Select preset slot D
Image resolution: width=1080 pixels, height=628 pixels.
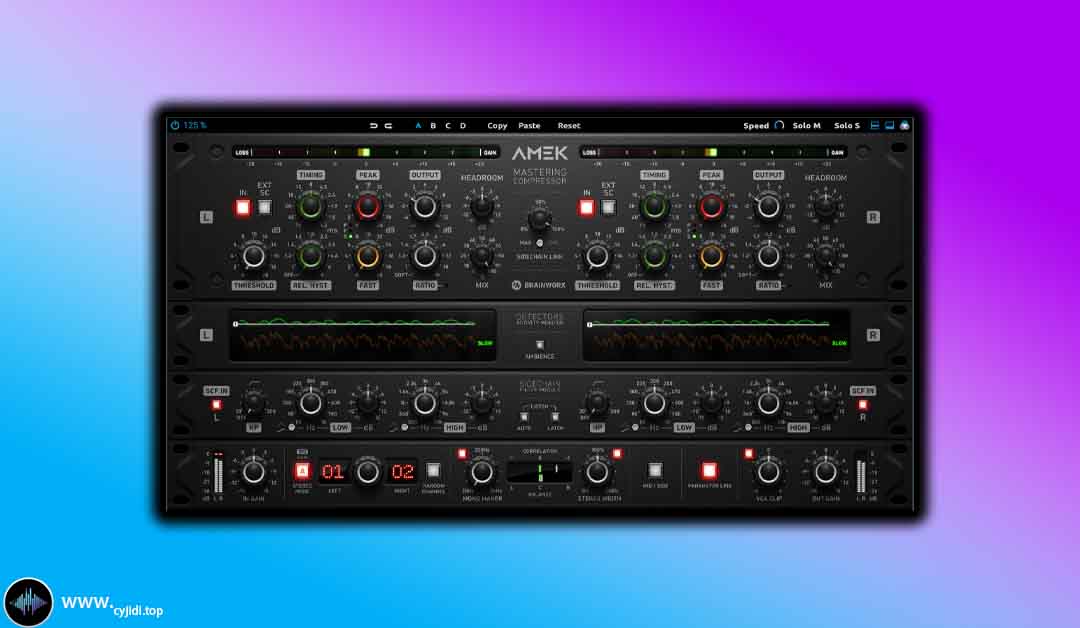tap(463, 125)
